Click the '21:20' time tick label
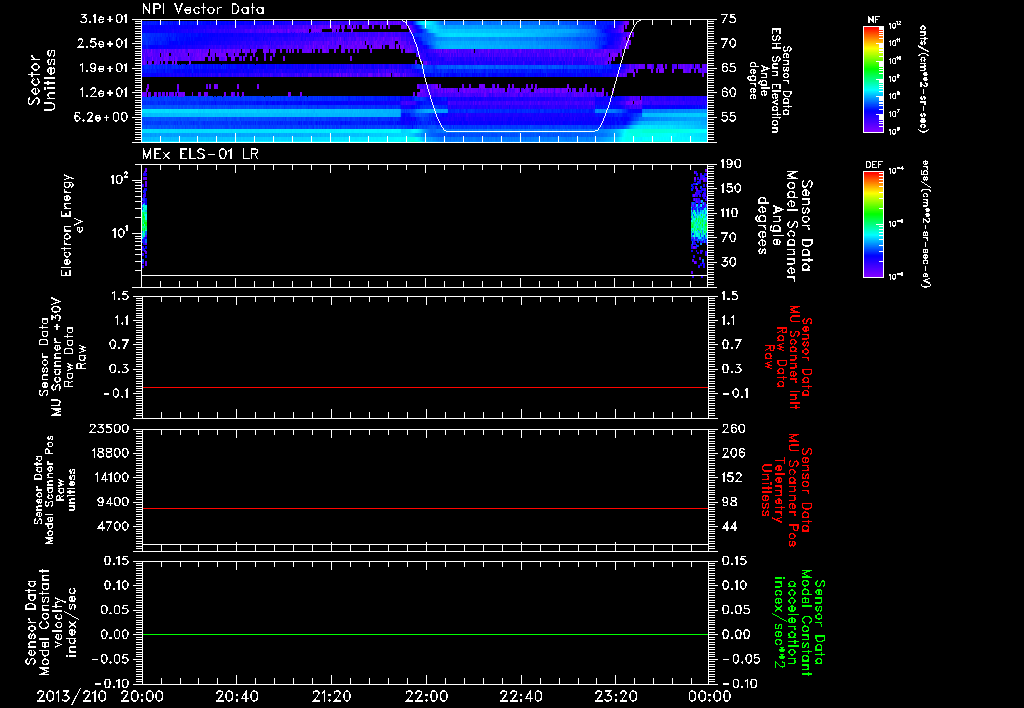The width and height of the screenshot is (1024, 708). coord(332,696)
